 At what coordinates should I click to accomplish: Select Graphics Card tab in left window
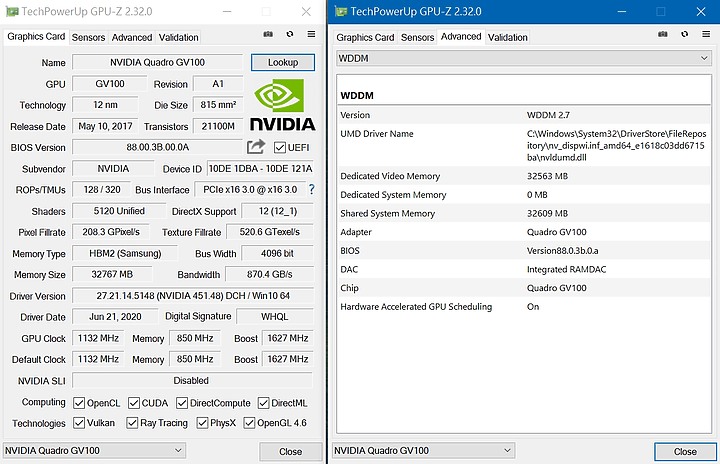click(x=36, y=37)
